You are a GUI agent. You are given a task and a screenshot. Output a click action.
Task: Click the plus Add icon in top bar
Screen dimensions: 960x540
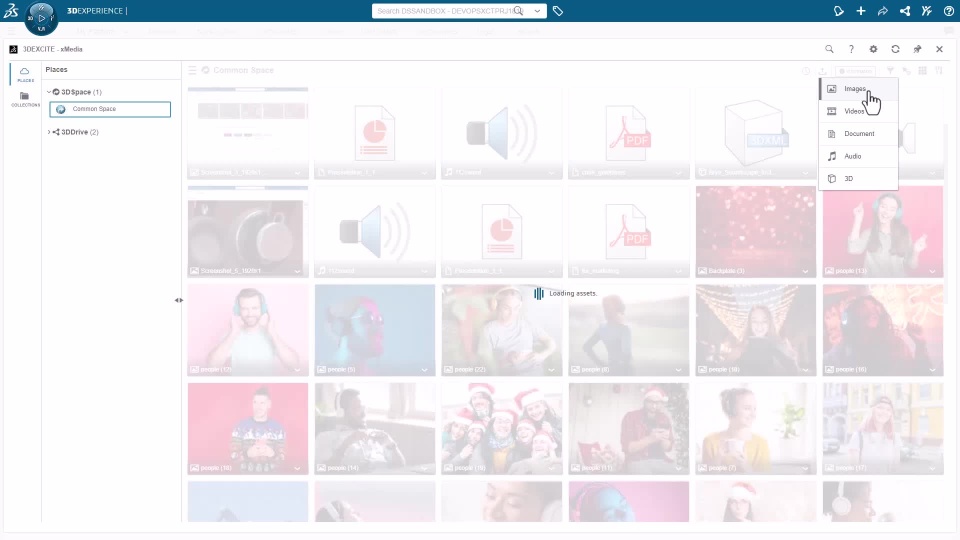[861, 11]
